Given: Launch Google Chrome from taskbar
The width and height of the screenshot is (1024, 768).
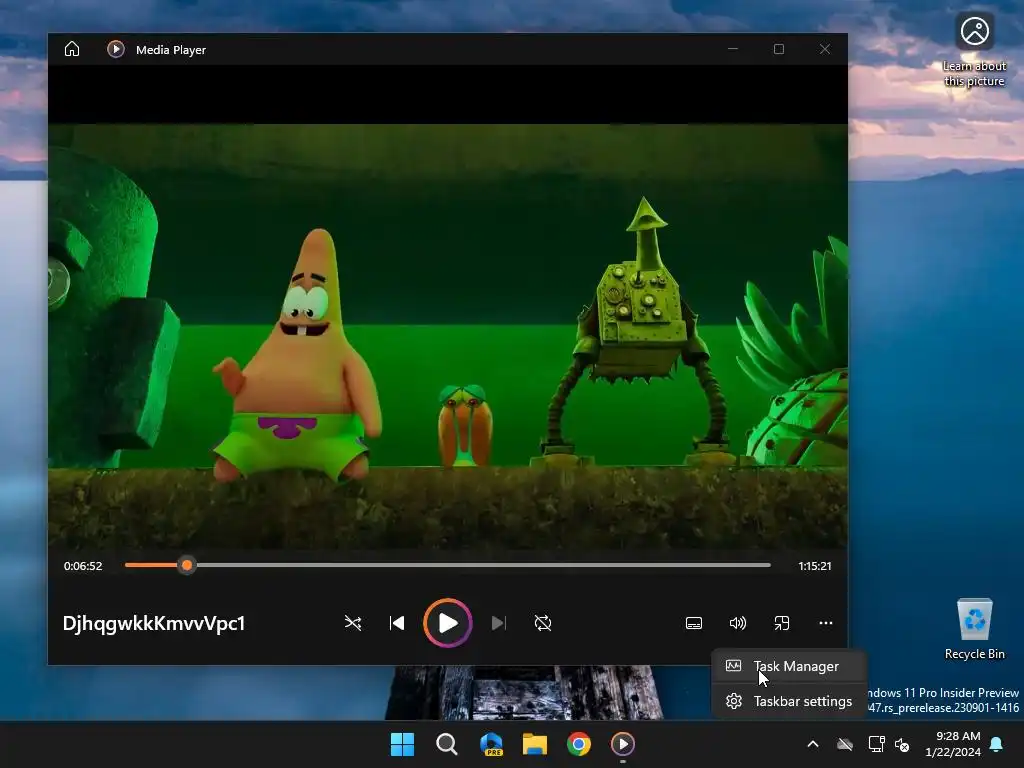Looking at the screenshot, I should pyautogui.click(x=579, y=744).
